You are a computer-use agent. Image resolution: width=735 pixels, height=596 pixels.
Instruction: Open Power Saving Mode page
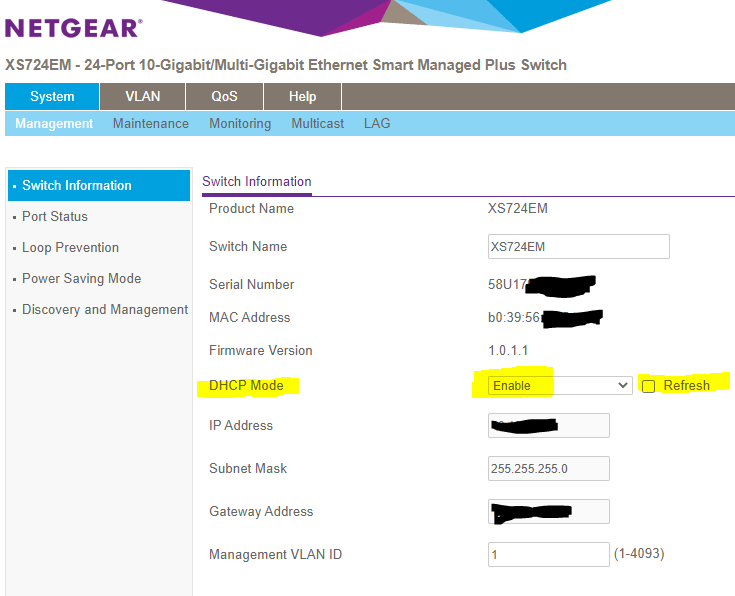point(81,279)
